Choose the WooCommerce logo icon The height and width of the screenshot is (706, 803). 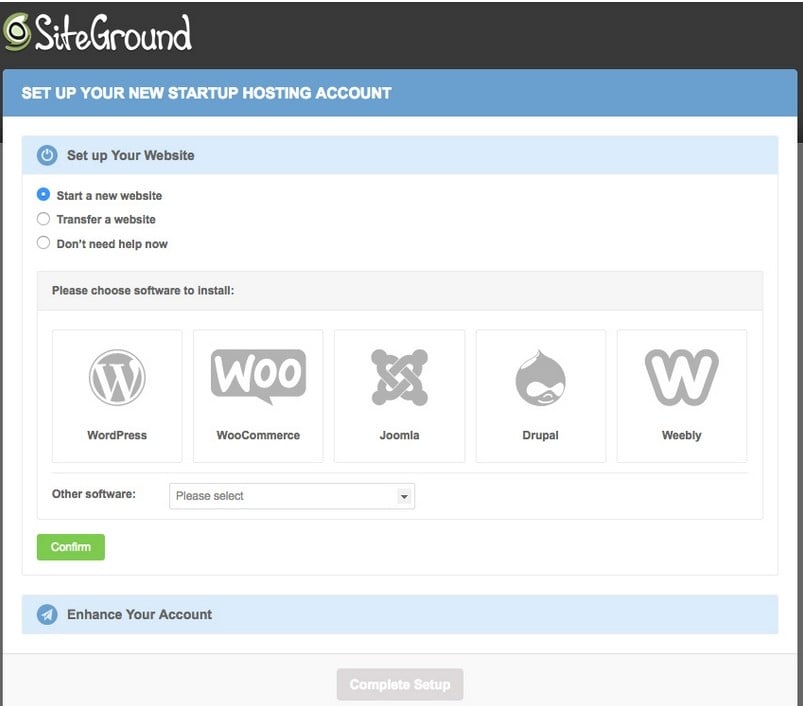coord(258,376)
